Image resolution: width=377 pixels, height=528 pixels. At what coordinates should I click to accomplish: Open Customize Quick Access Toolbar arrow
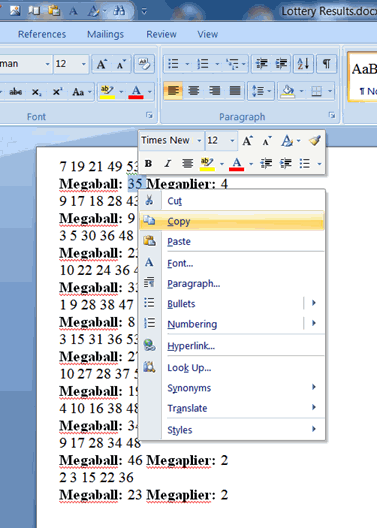click(144, 11)
